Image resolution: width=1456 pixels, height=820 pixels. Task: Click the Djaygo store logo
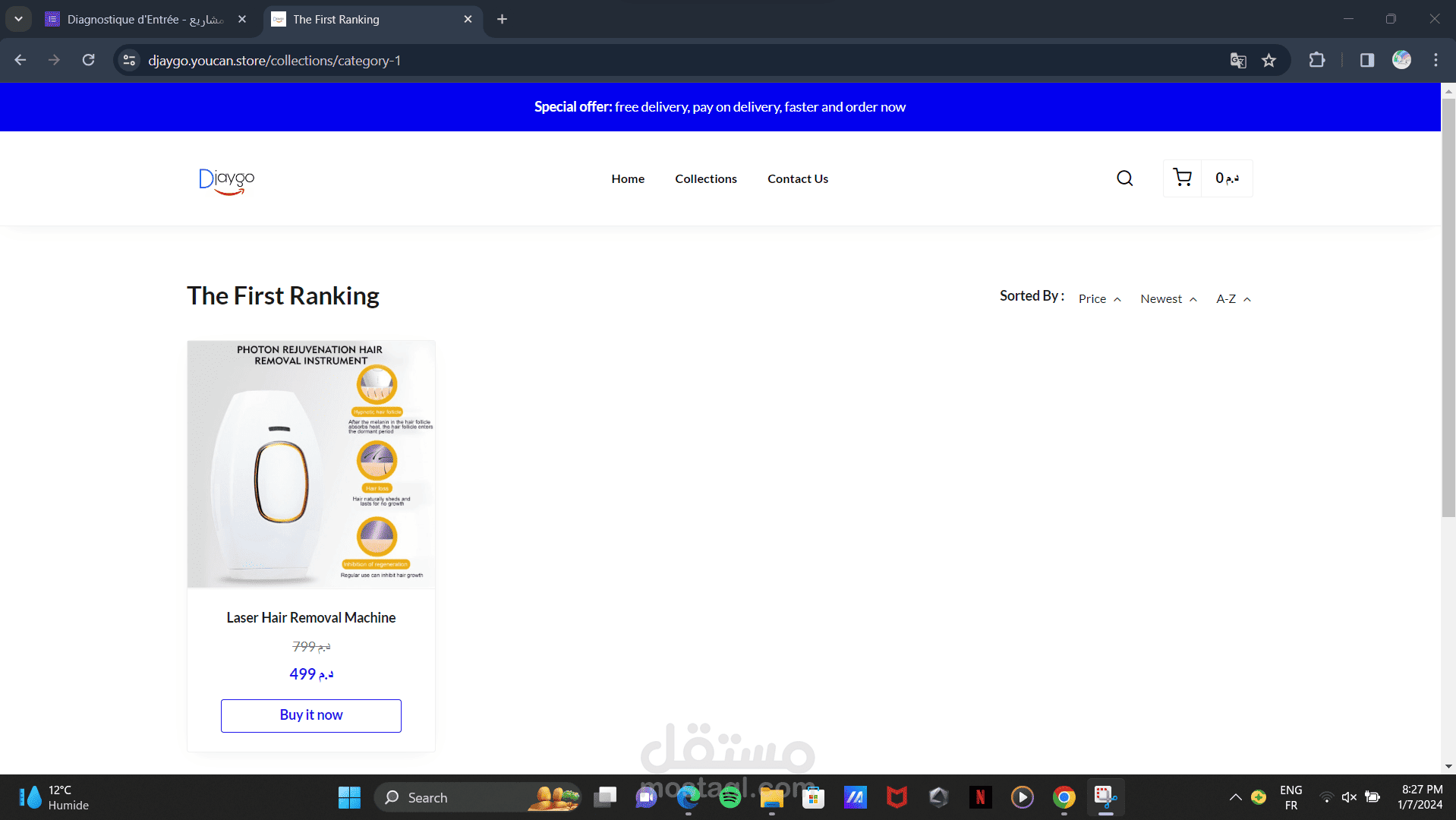click(x=226, y=181)
